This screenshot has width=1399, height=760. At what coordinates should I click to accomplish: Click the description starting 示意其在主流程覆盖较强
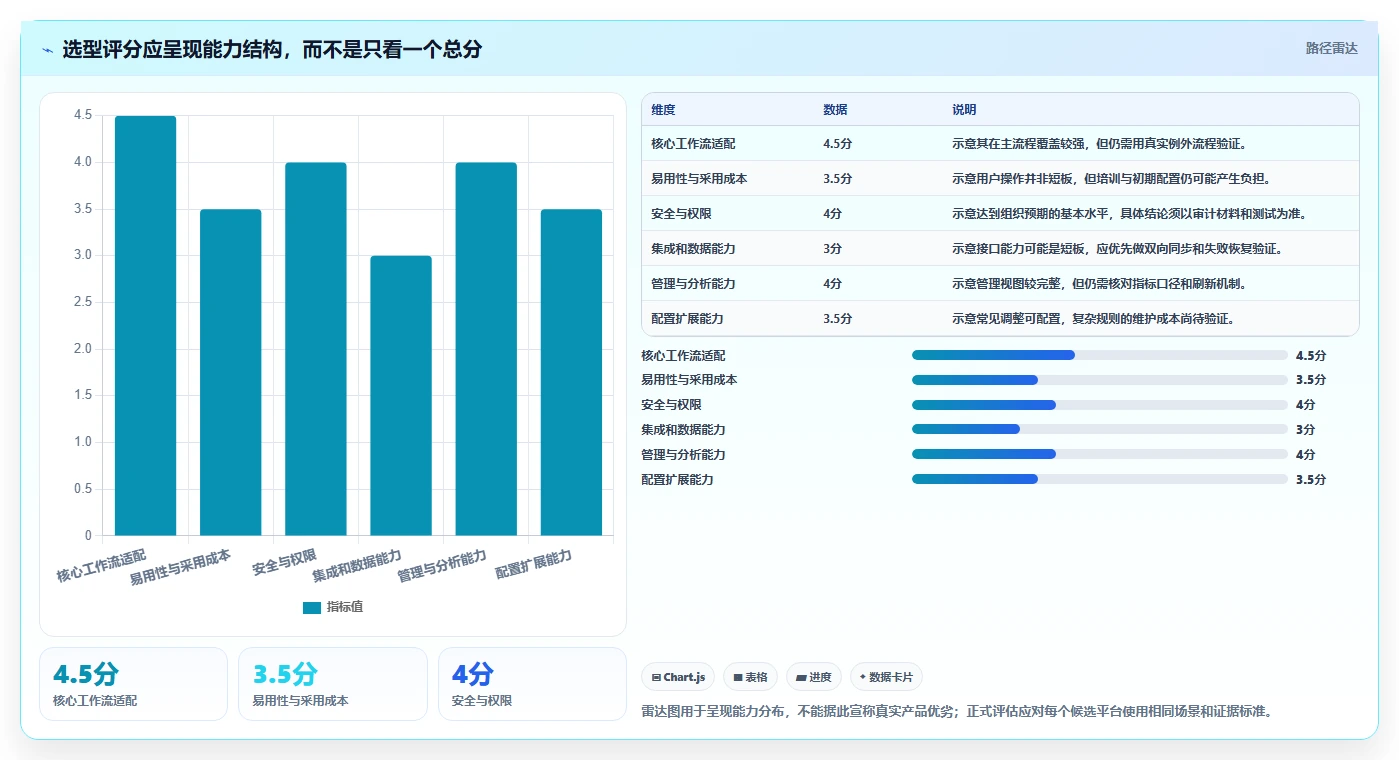pos(1099,144)
